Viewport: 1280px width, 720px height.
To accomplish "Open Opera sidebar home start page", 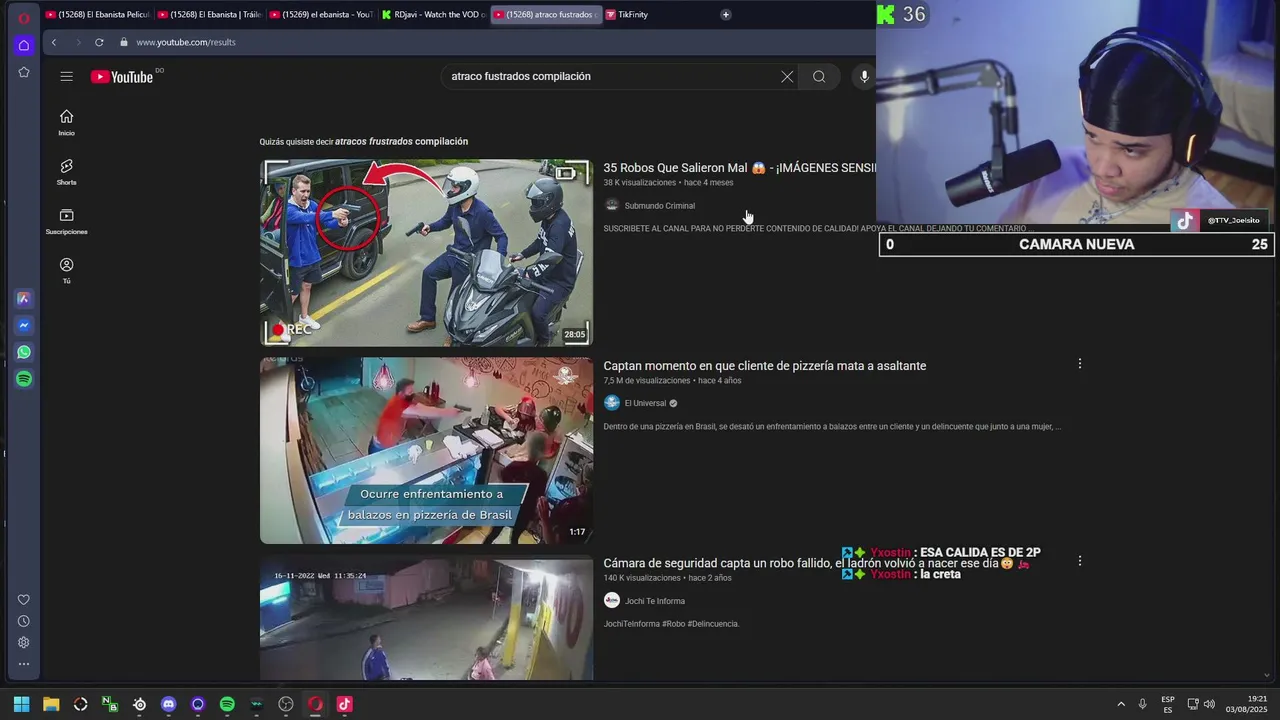I will [24, 45].
